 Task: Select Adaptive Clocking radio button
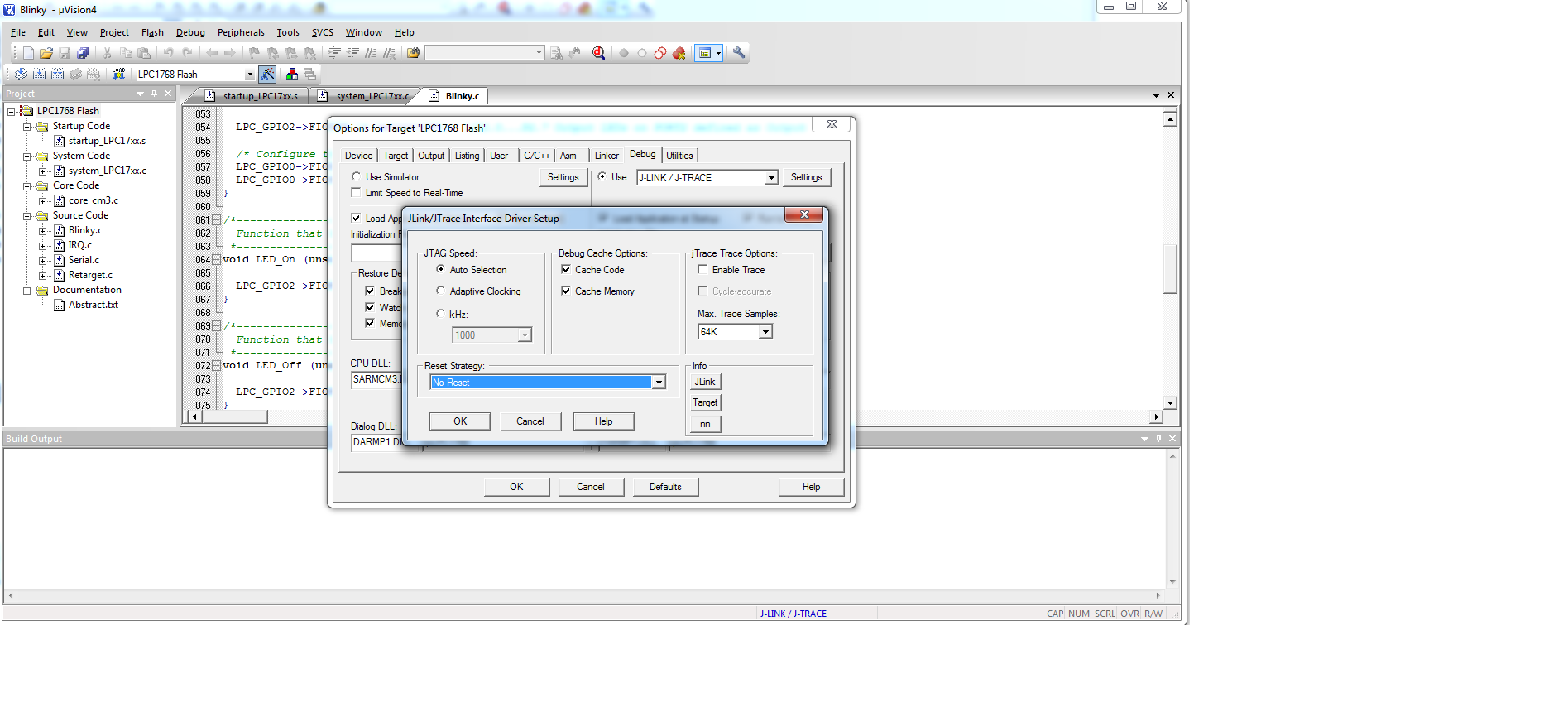440,291
